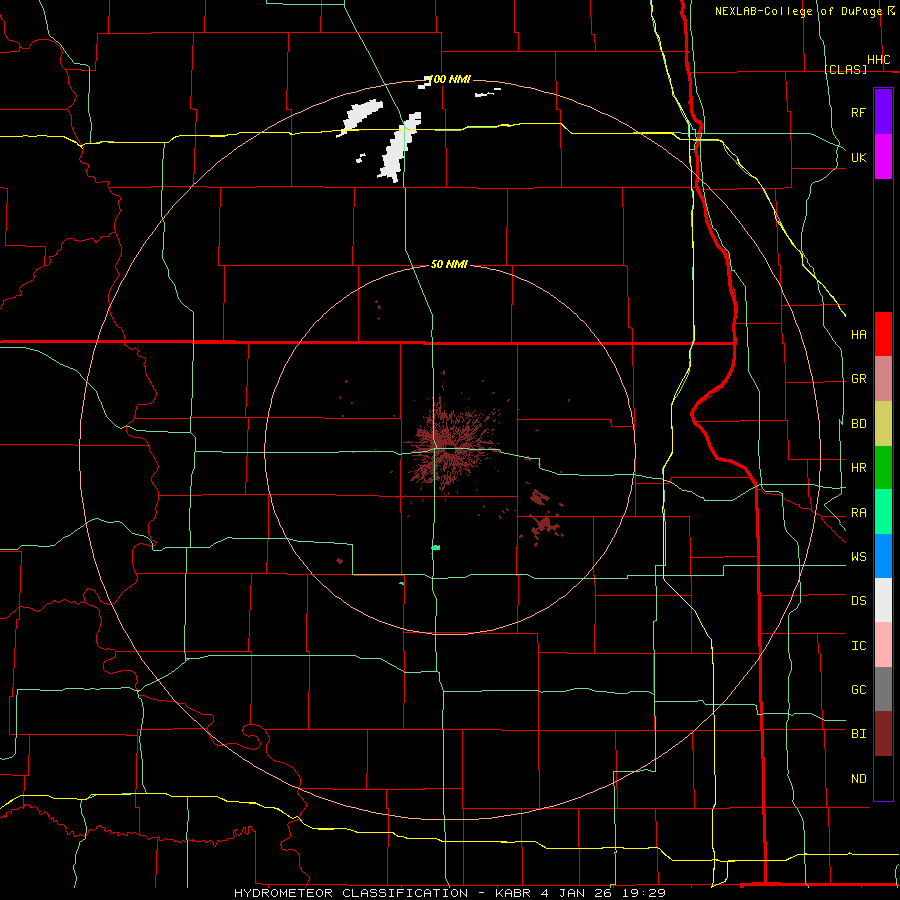900x900 pixels.
Task: Click the HA red legend swatch
Action: pyautogui.click(x=883, y=334)
